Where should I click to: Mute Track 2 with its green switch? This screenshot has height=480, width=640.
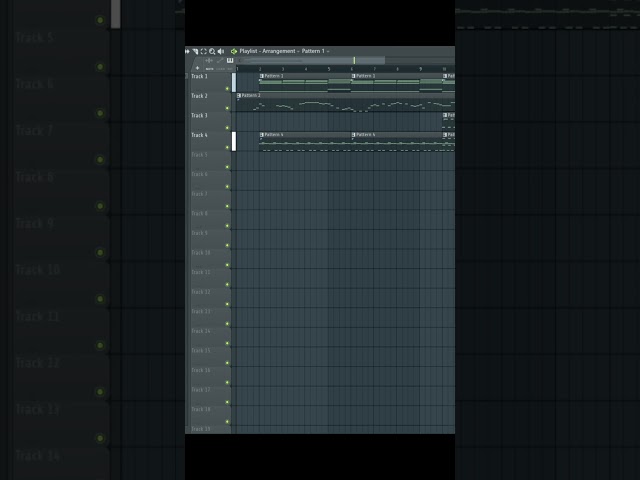[x=227, y=108]
